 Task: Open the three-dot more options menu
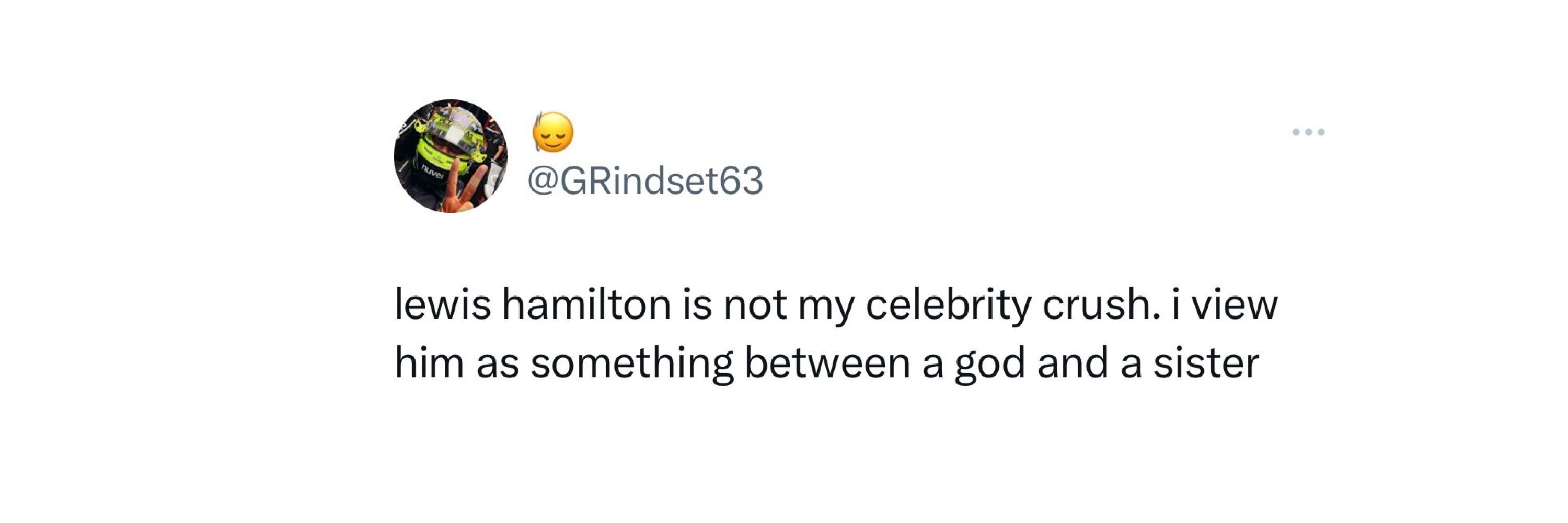1308,132
